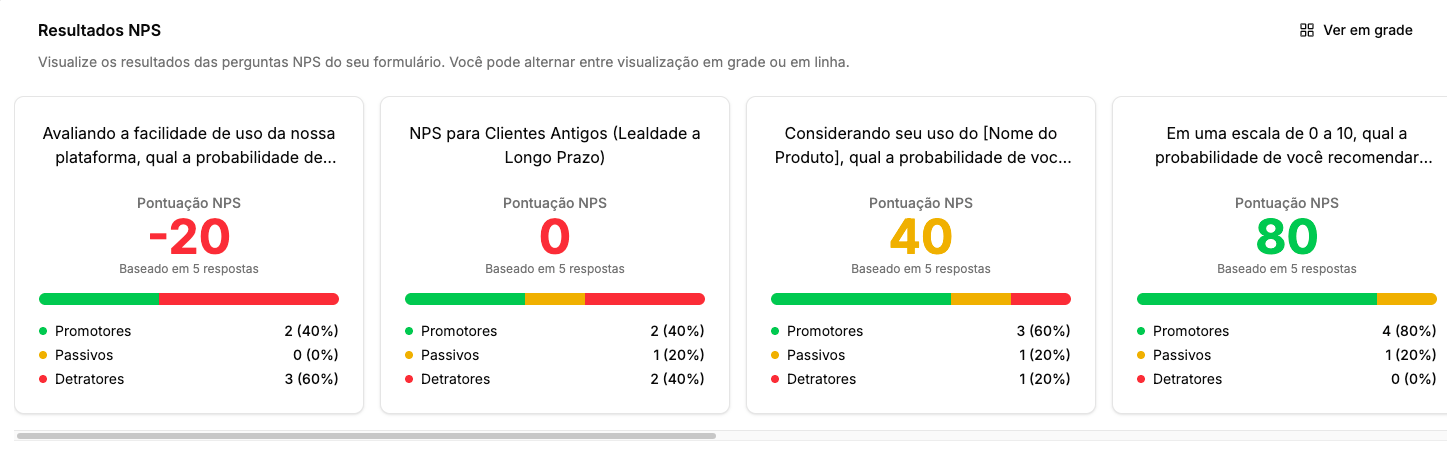The image size is (1450, 450).
Task: Click the red Detratores dot in the -20 card
Action: pos(43,379)
